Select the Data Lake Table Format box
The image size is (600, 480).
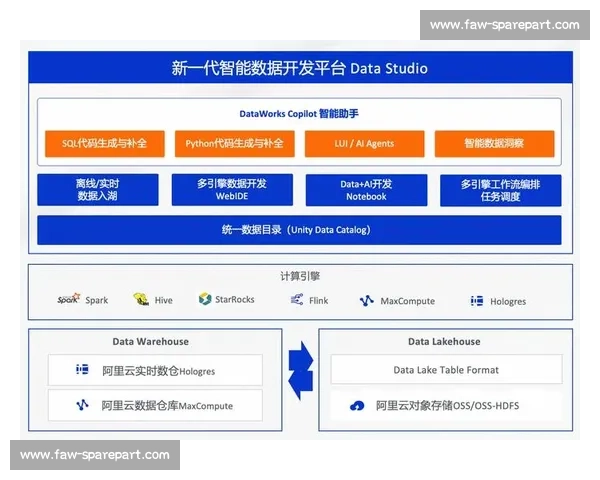[x=445, y=370]
